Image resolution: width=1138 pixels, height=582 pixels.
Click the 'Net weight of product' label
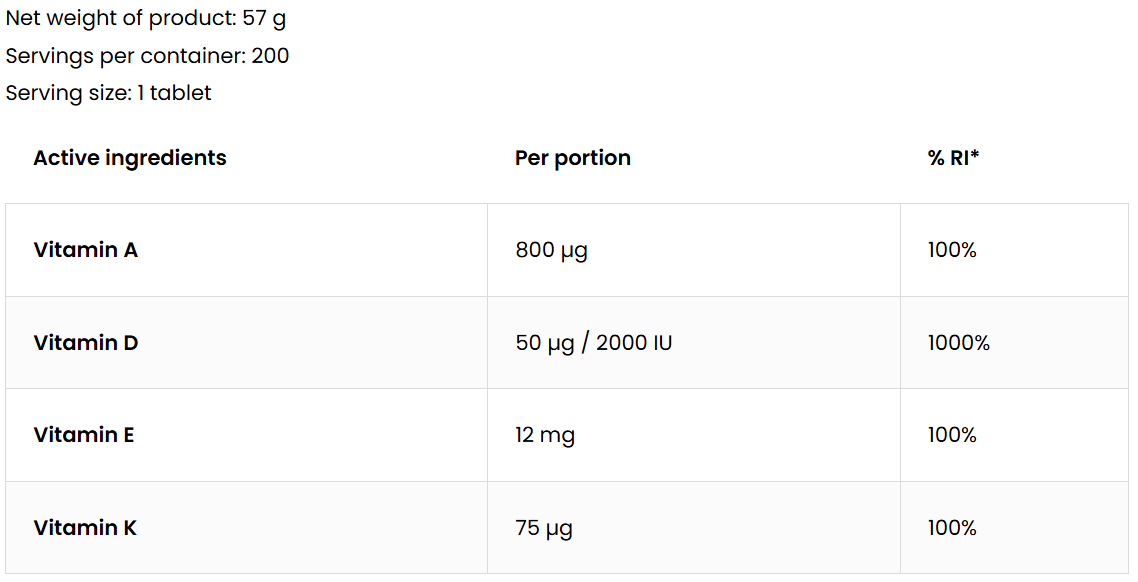tap(120, 18)
